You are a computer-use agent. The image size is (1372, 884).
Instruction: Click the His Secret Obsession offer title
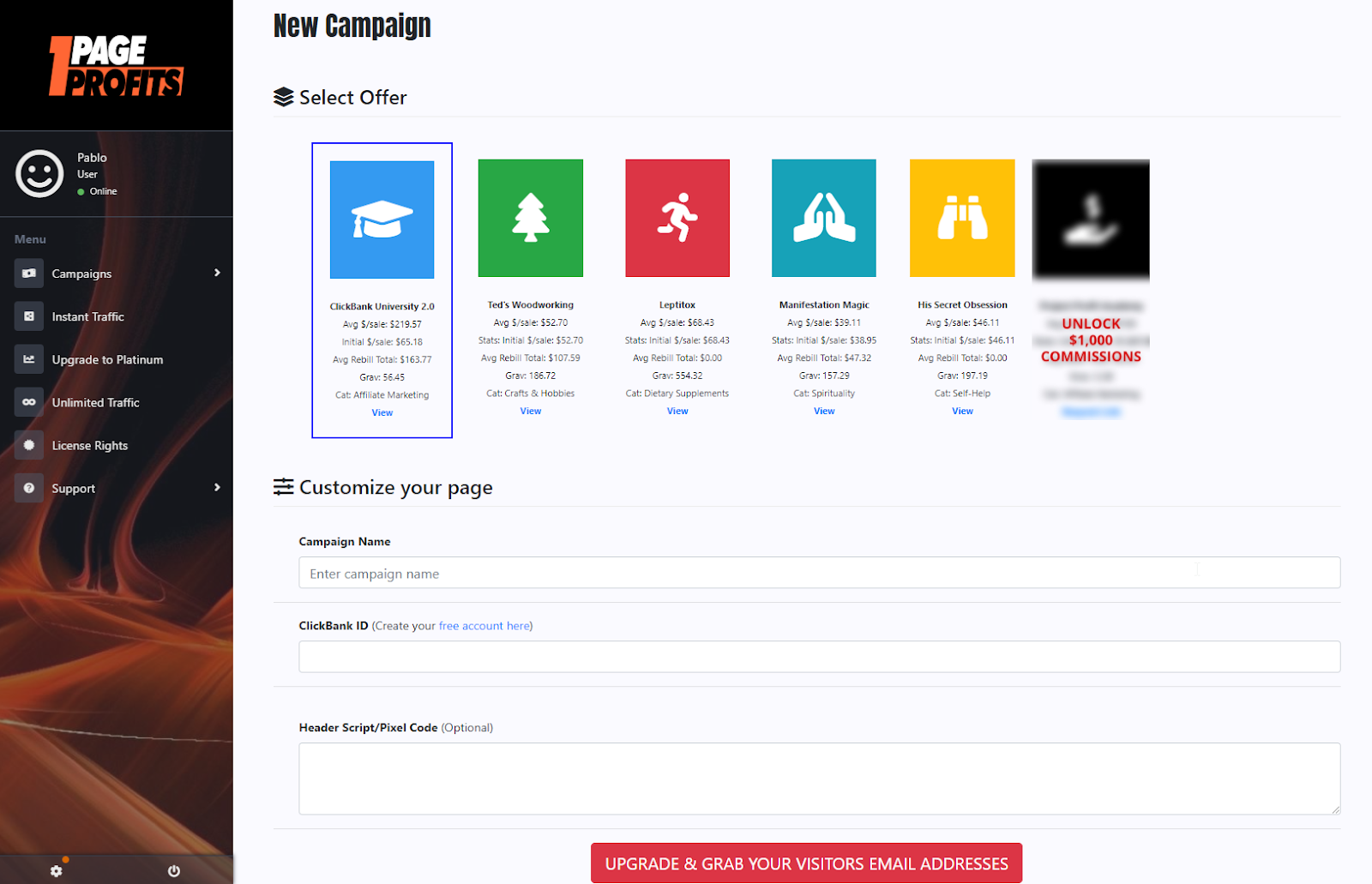tap(962, 304)
